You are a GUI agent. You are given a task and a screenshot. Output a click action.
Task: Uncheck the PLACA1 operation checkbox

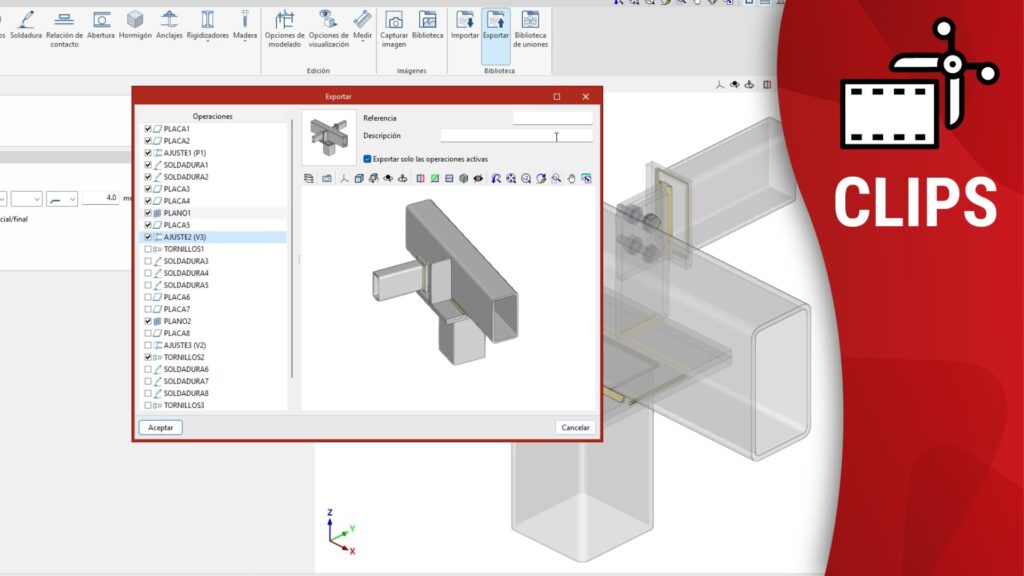[x=149, y=129]
